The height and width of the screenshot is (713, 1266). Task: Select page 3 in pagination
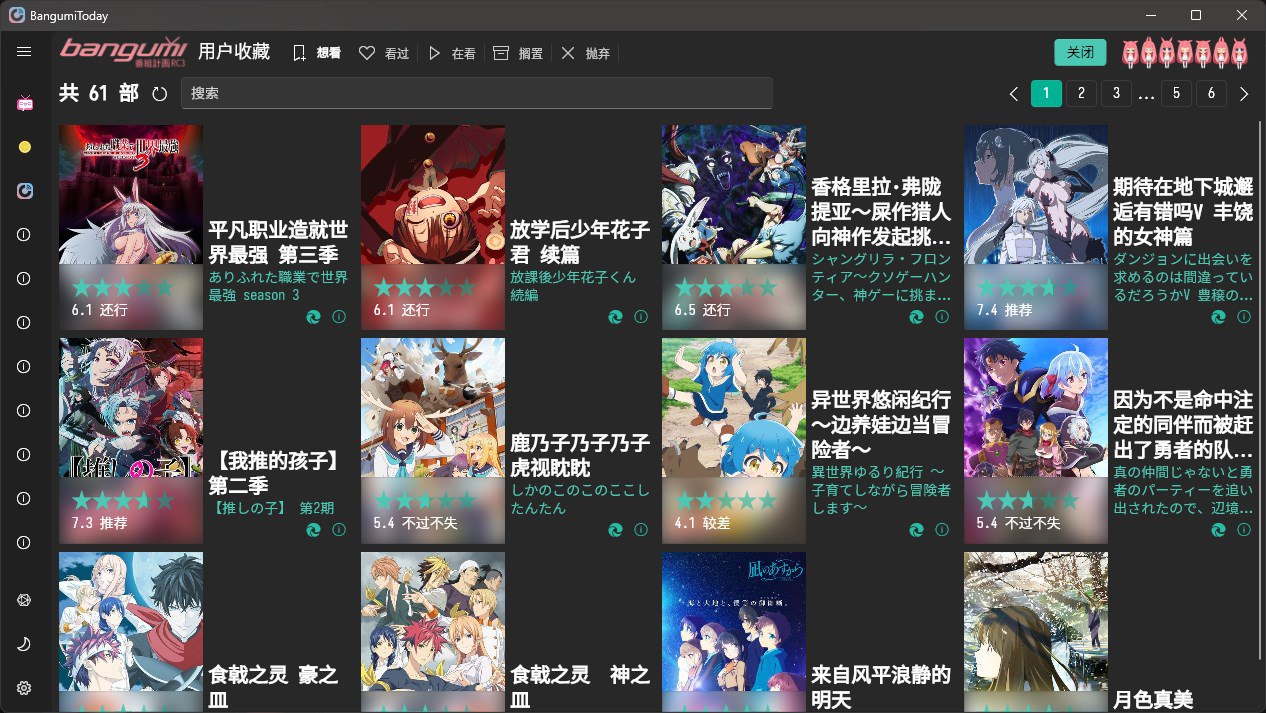[1116, 93]
